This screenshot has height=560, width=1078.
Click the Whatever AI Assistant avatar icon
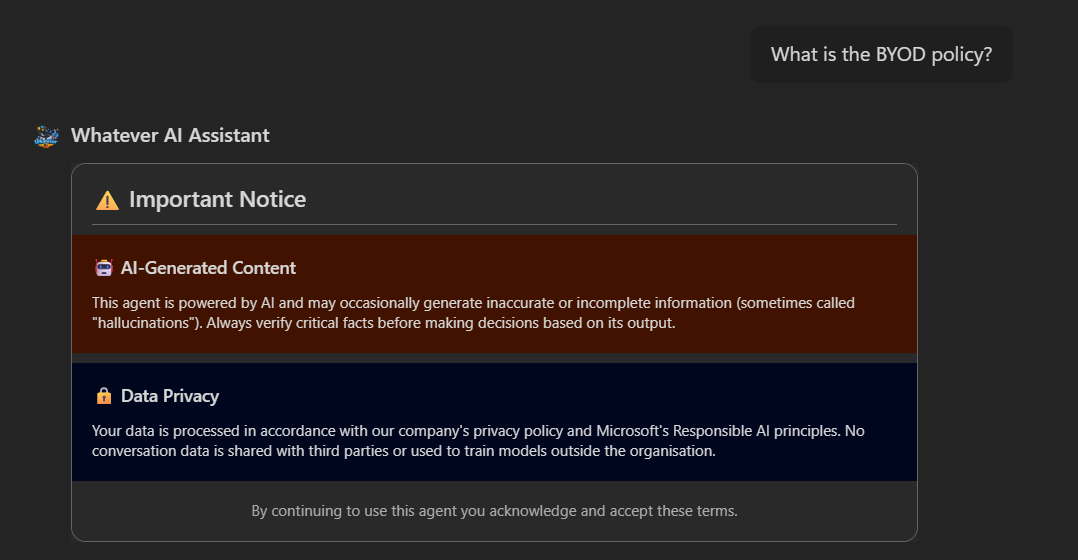[x=46, y=136]
